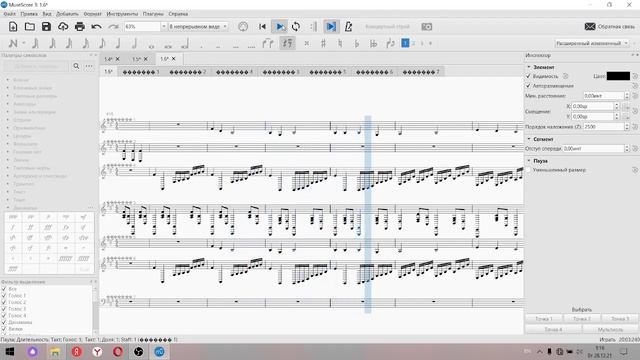
Task: Select whole note duration
Action: click(151, 46)
